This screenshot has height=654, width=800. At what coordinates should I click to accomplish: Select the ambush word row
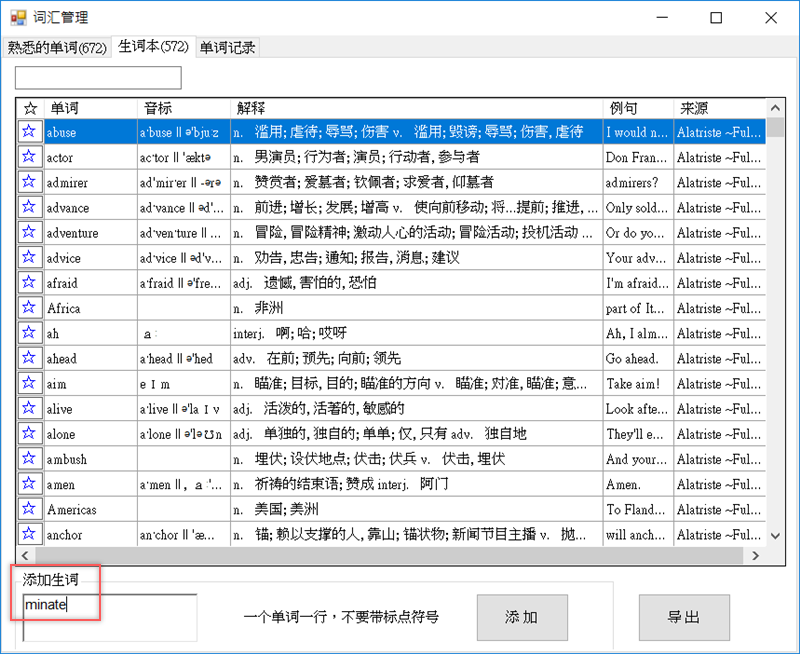90,459
